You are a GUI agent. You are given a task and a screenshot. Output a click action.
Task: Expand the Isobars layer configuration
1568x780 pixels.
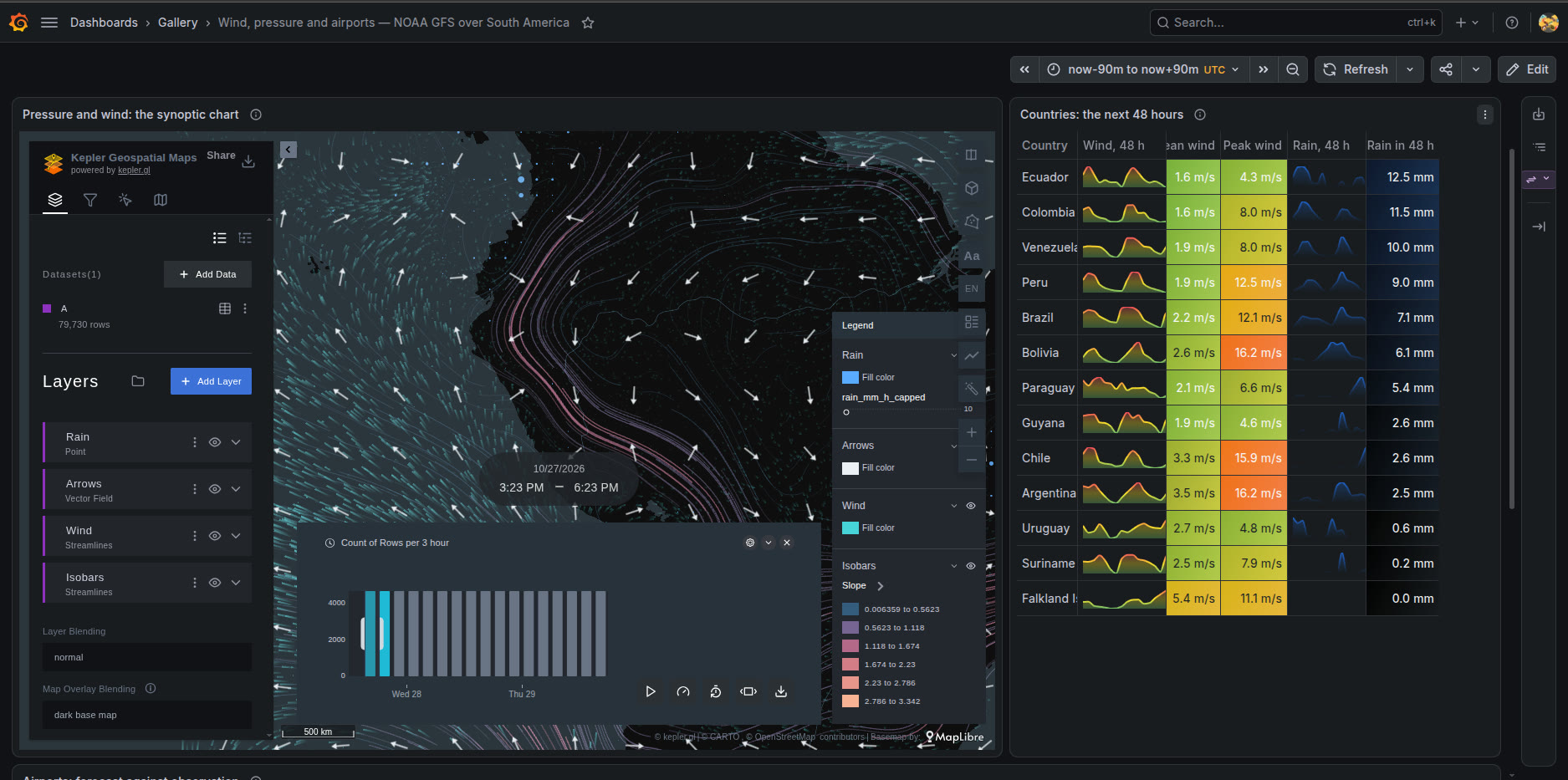(236, 583)
